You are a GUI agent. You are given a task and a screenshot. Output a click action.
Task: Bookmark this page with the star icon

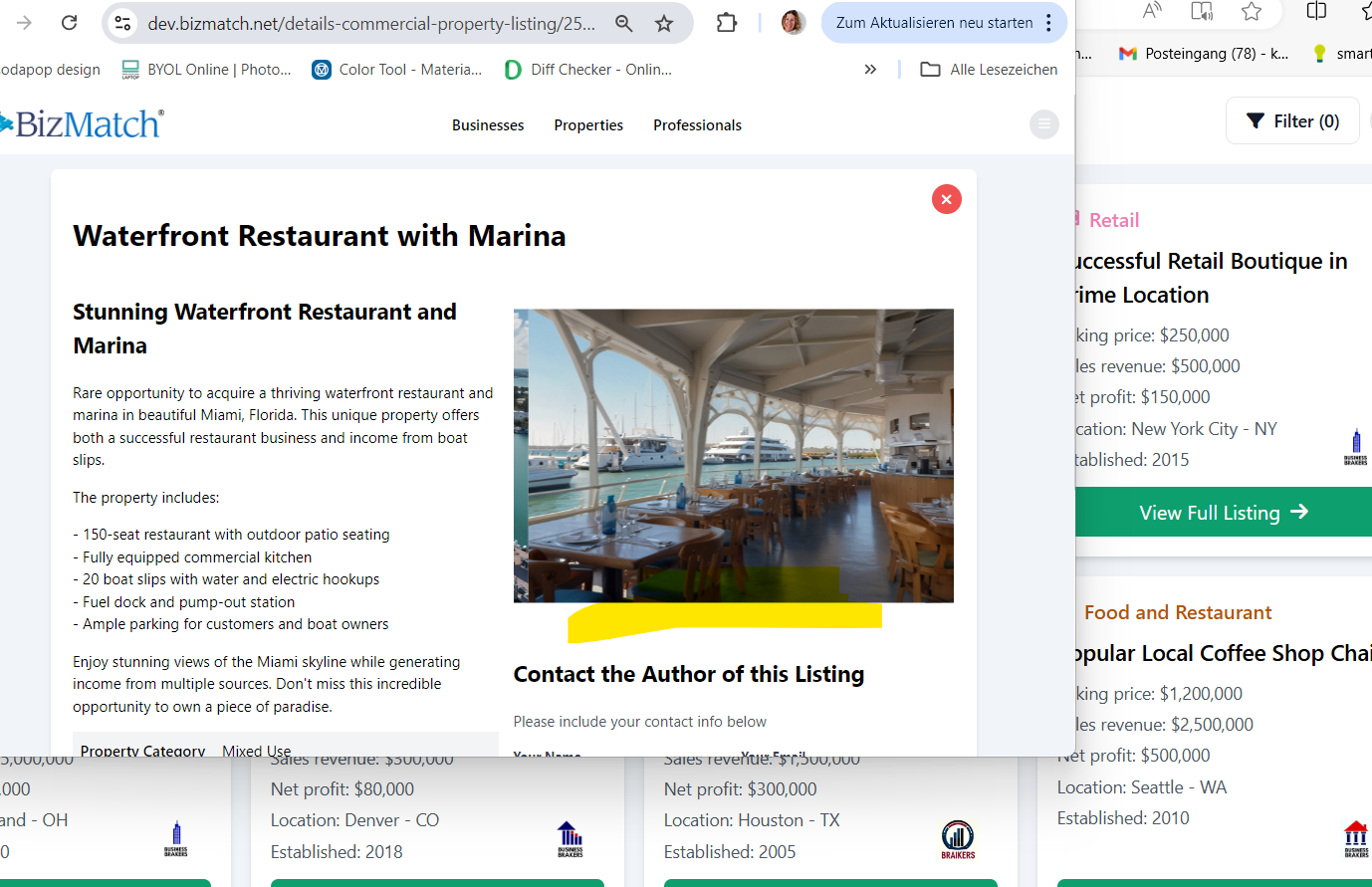[664, 23]
